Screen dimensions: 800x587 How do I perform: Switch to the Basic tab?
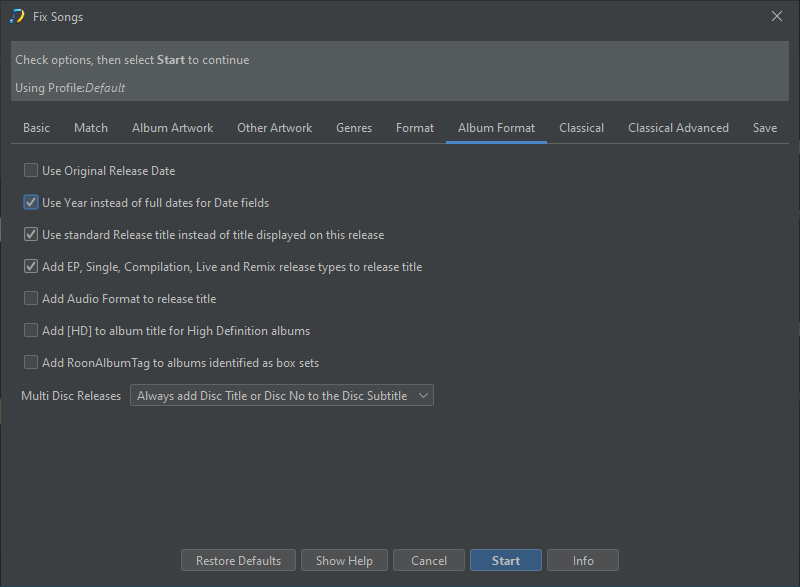pos(36,128)
